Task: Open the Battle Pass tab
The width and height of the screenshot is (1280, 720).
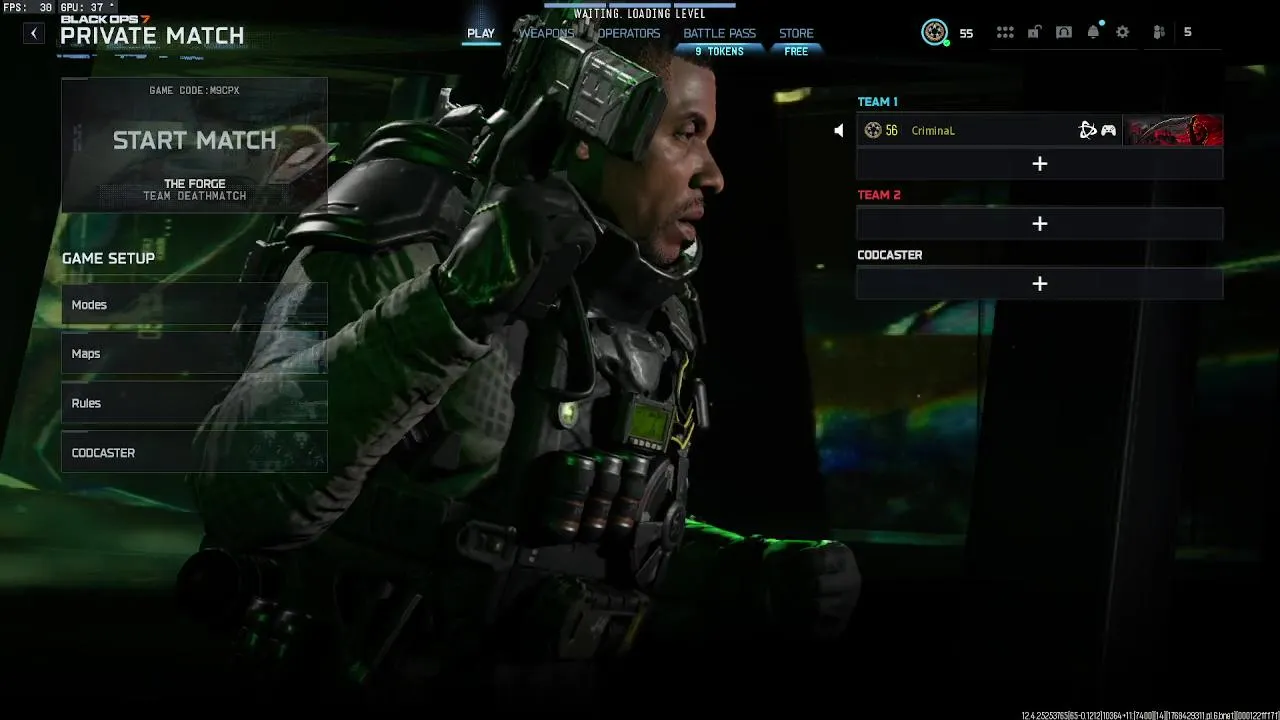Action: tap(720, 33)
